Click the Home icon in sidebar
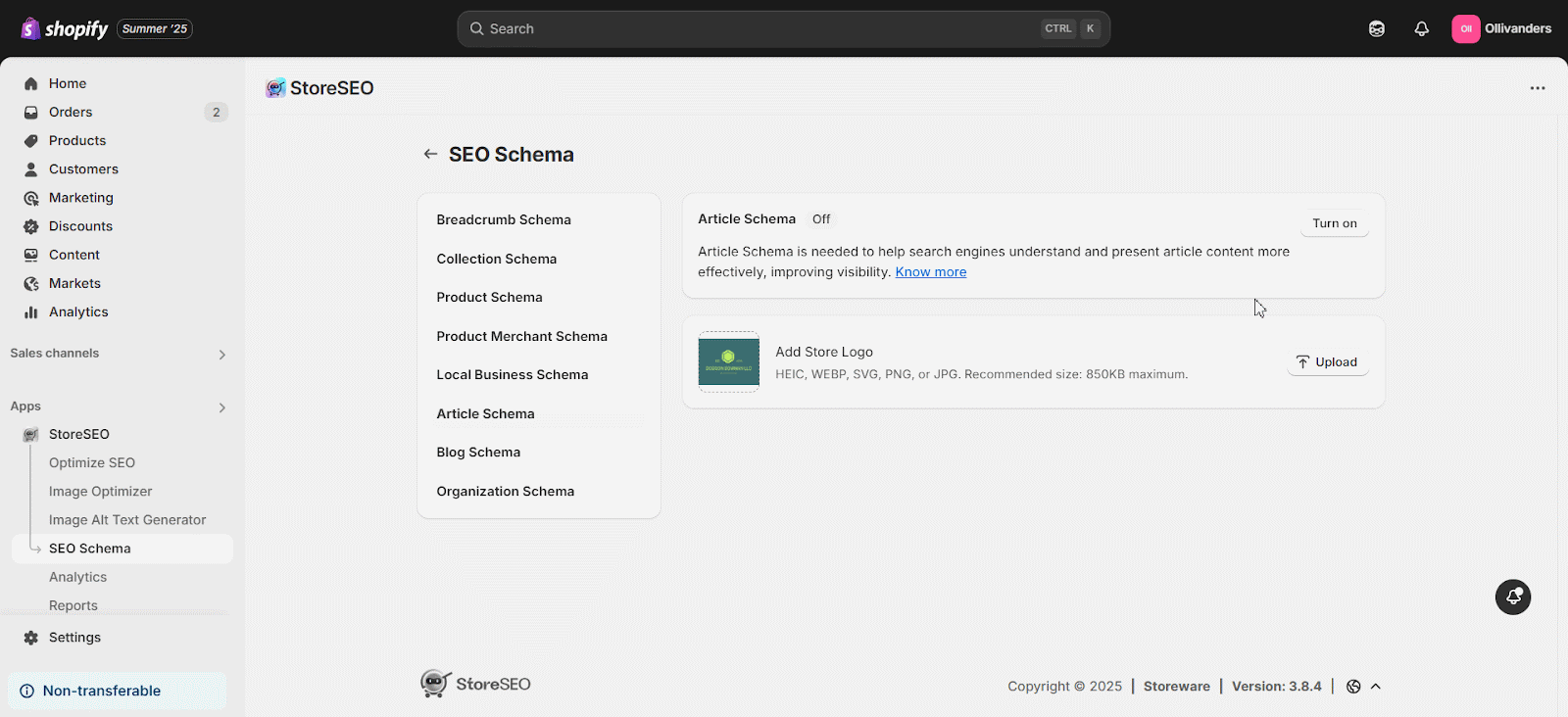Screen dimensions: 1568x717 (x=31, y=83)
